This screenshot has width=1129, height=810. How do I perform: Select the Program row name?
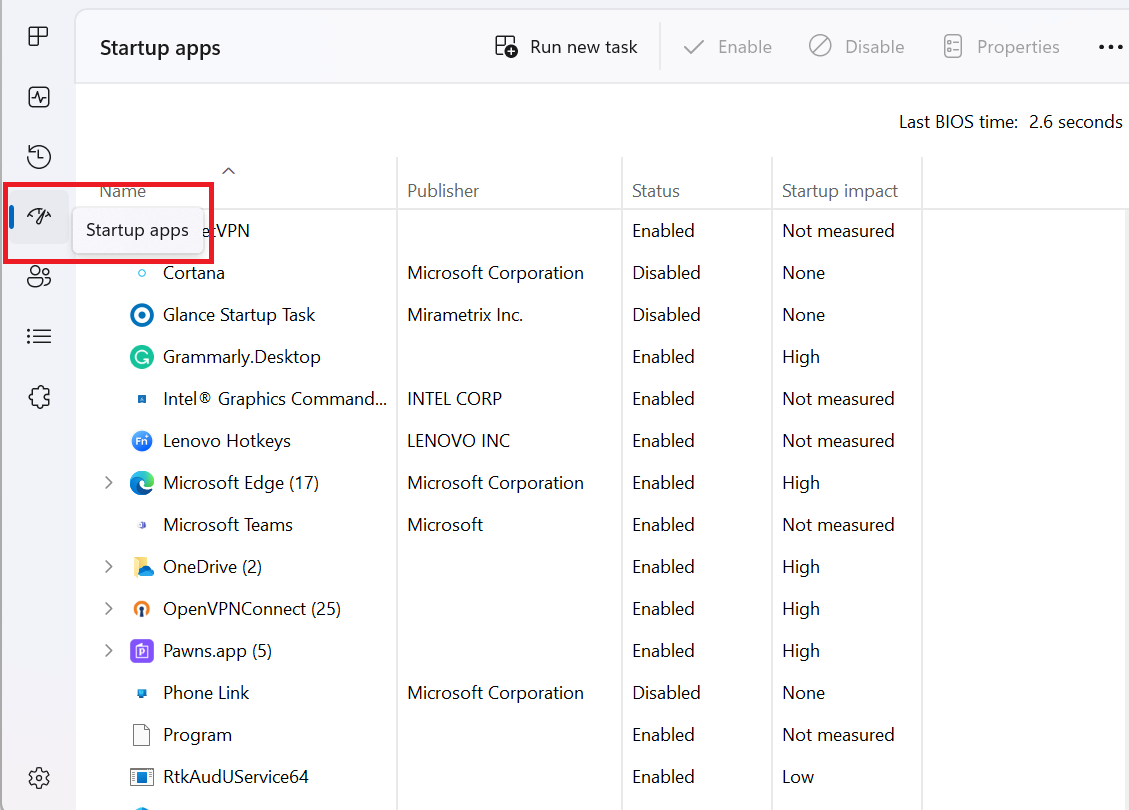(197, 735)
